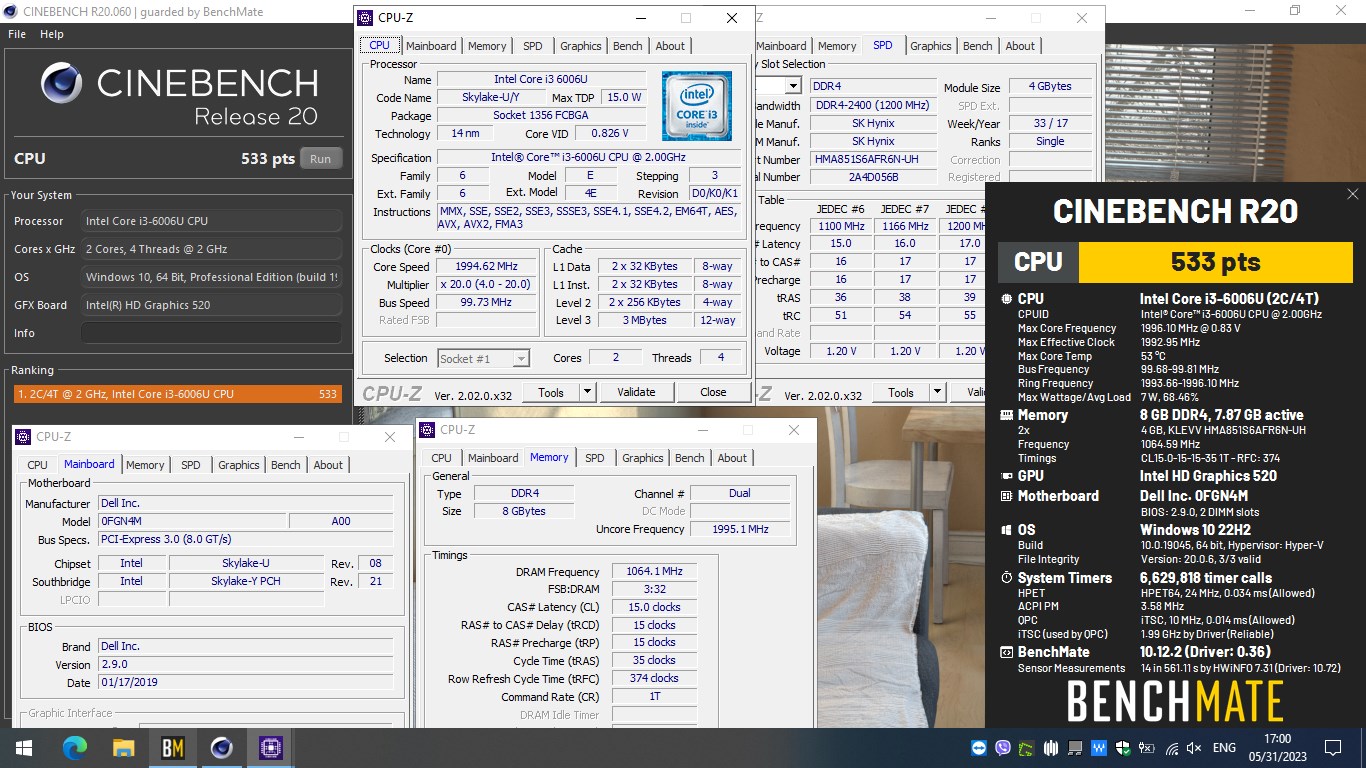1366x768 pixels.
Task: Click the Uncore Frequency value 1995.1 MHz
Action: [740, 529]
